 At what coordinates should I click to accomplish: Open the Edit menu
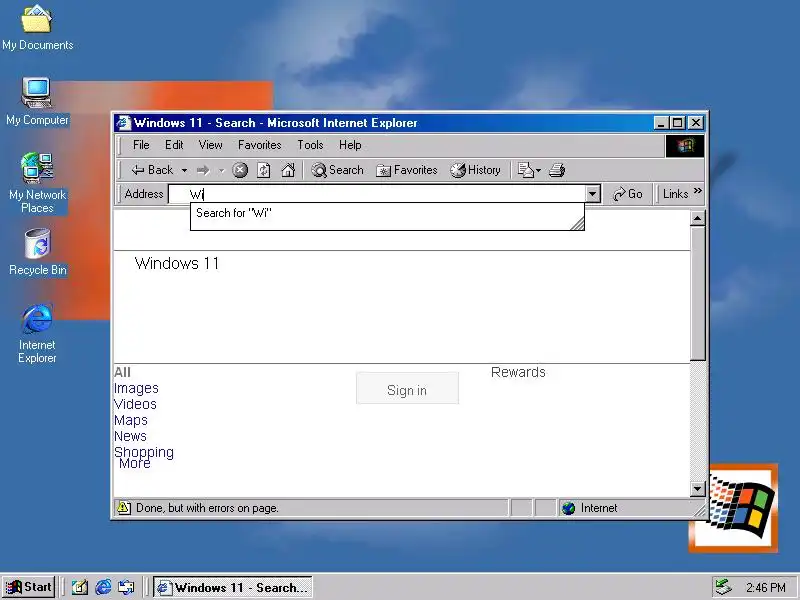pyautogui.click(x=174, y=145)
